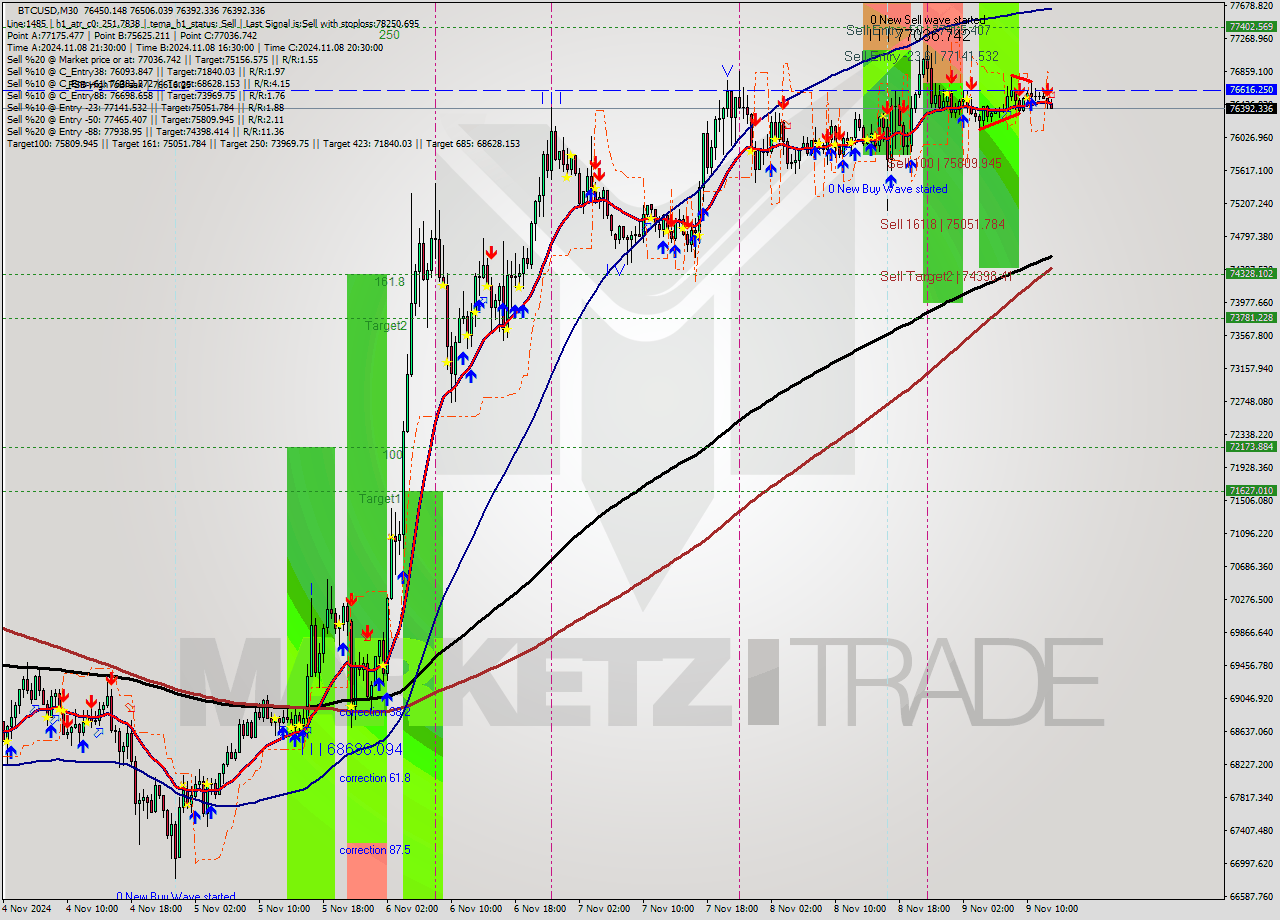The image size is (1280, 920).
Task: Click the 70276.500 price axis label
Action: click(1252, 600)
